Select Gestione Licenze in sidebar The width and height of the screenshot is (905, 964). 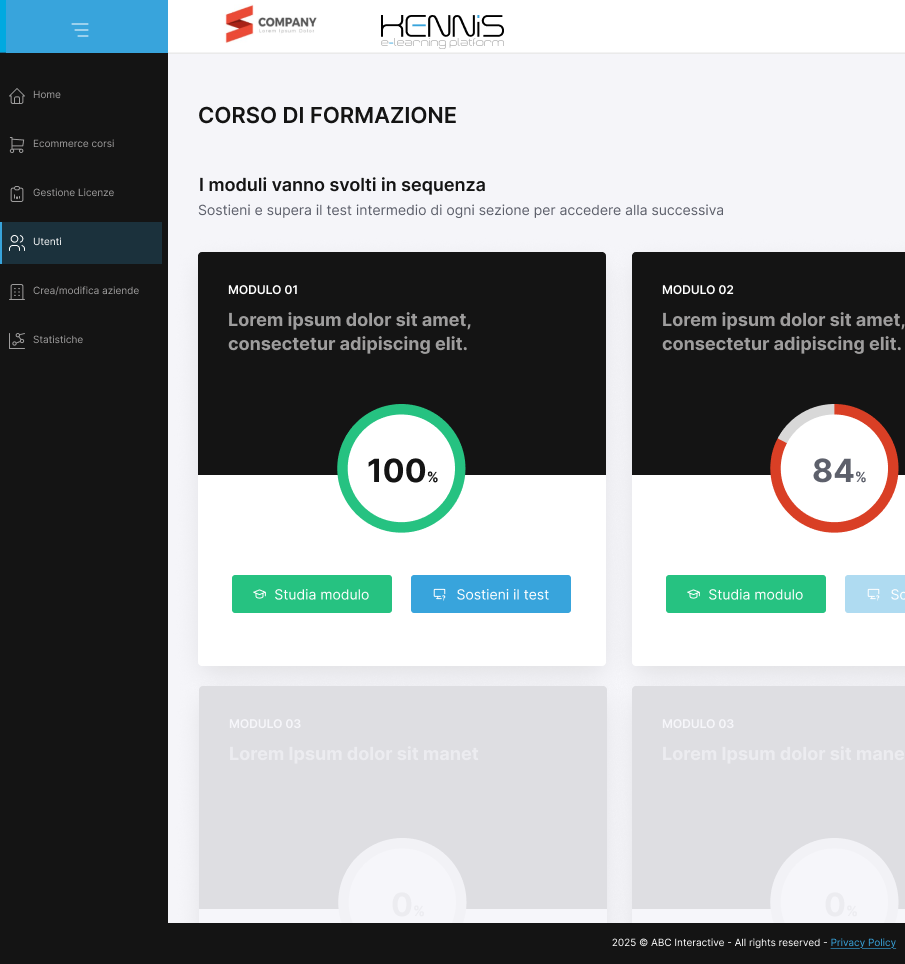click(x=73, y=193)
